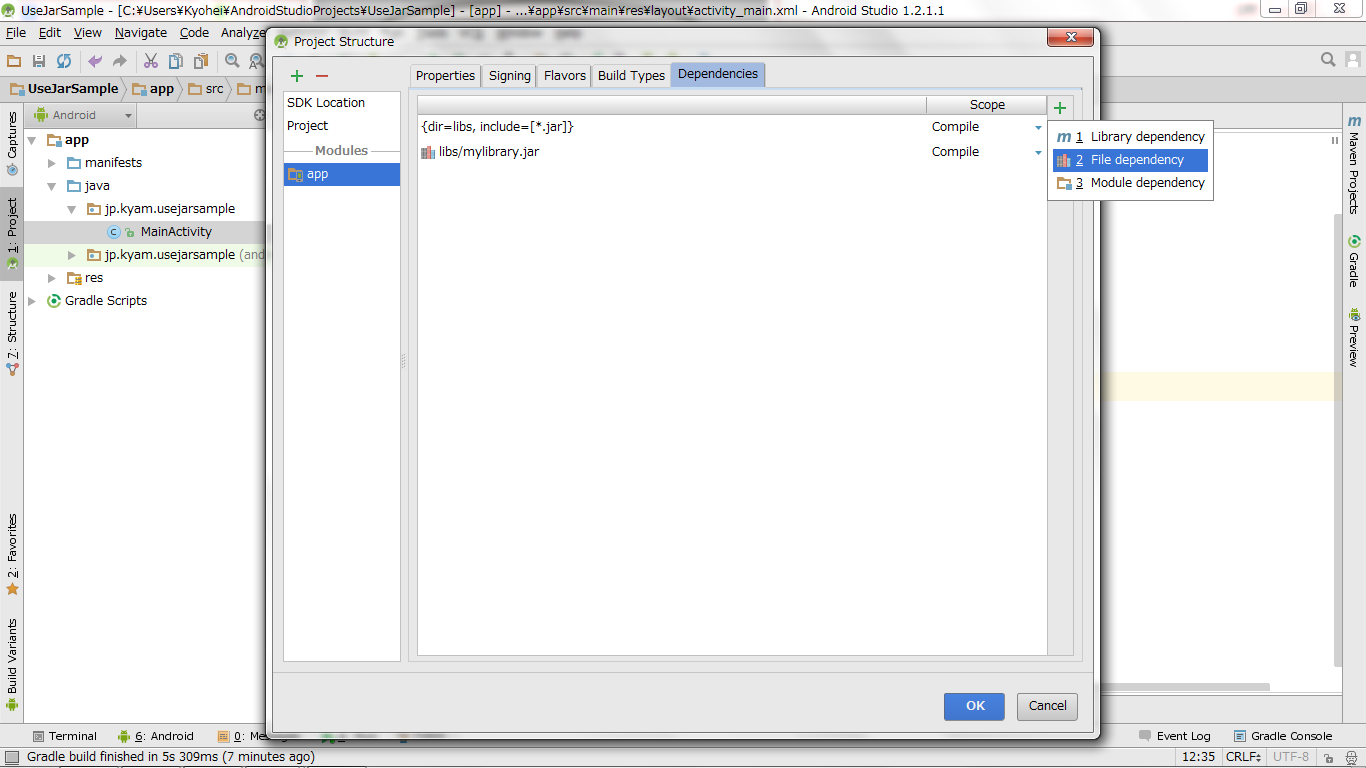Open the Android project view dropdown

click(84, 115)
